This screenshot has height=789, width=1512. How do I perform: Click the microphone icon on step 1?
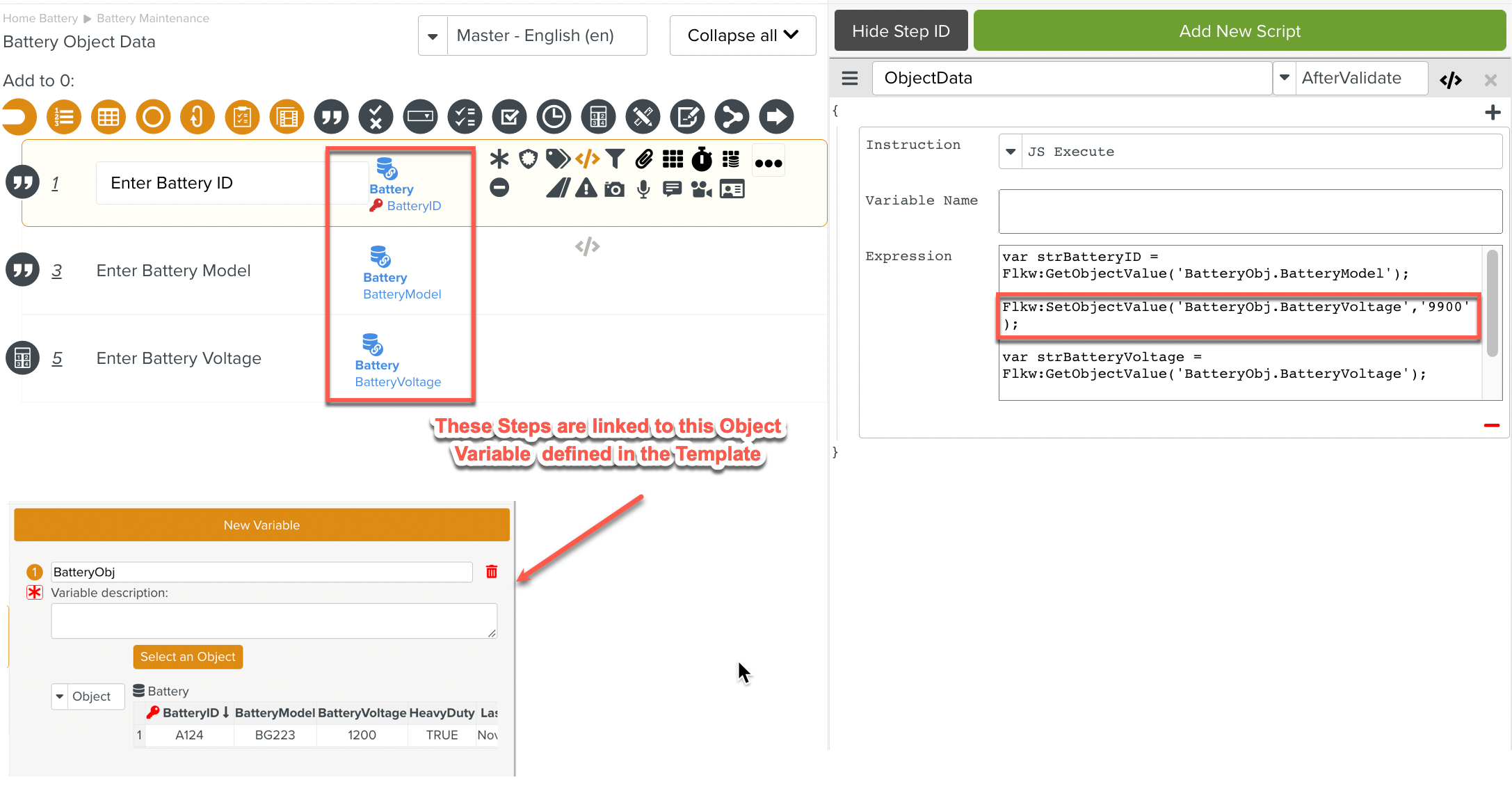tap(643, 189)
